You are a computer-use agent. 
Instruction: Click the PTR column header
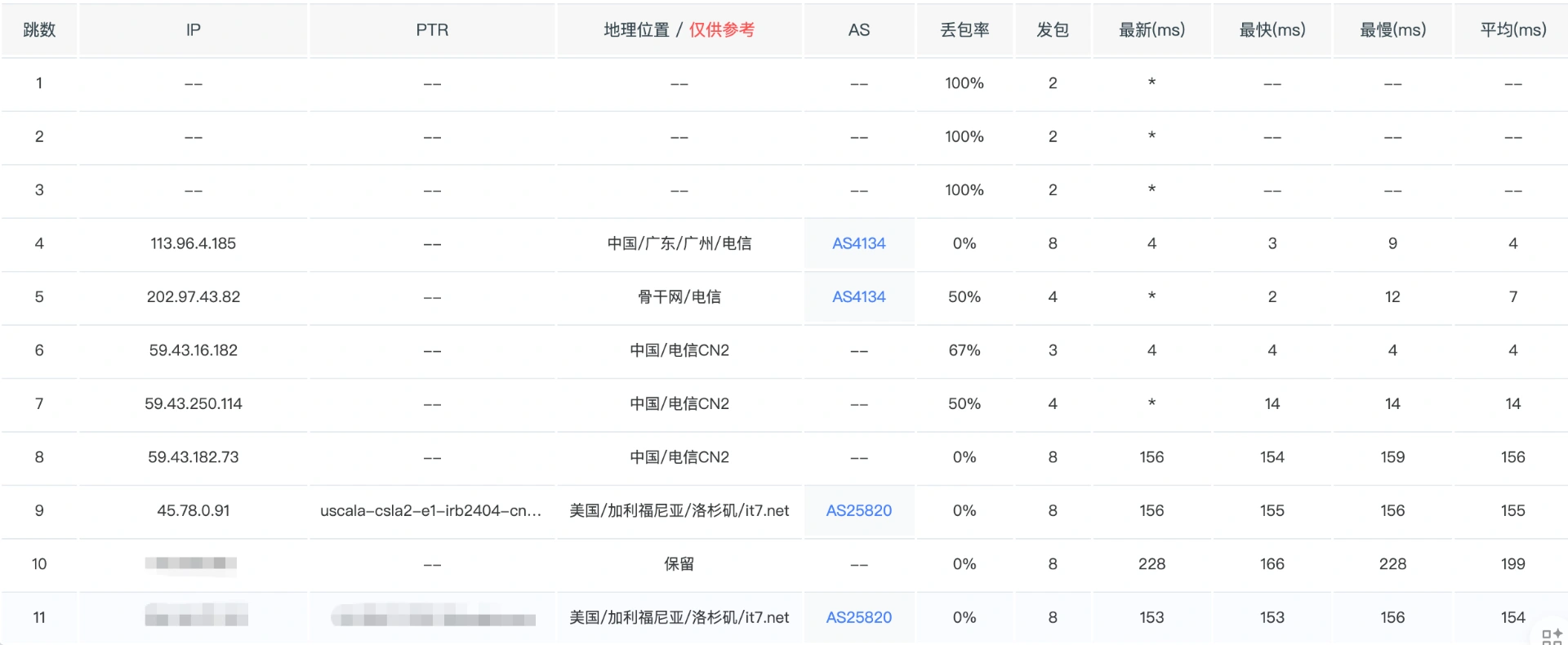tap(432, 30)
